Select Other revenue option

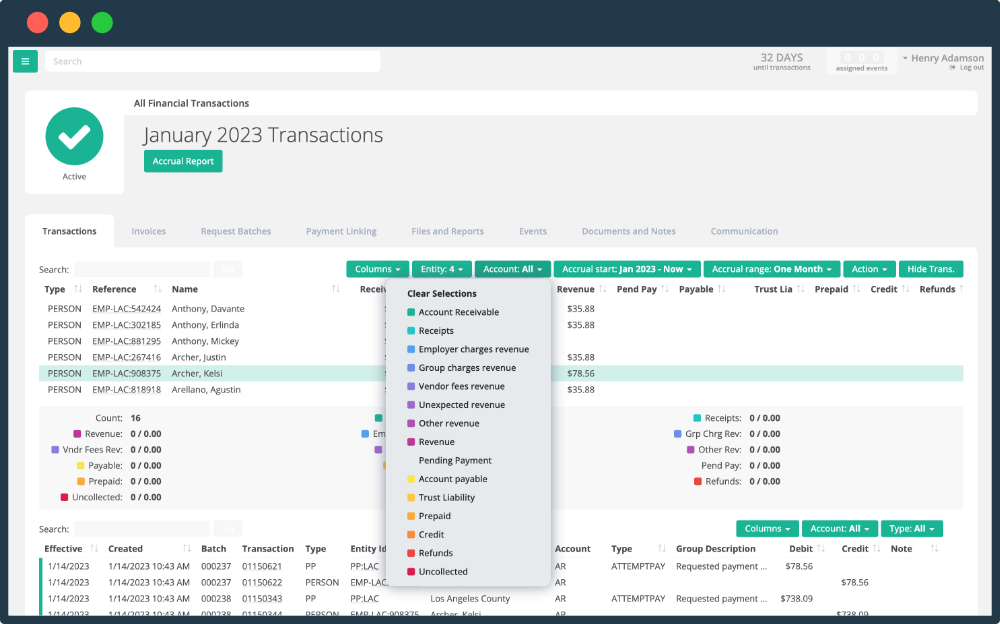point(443,423)
